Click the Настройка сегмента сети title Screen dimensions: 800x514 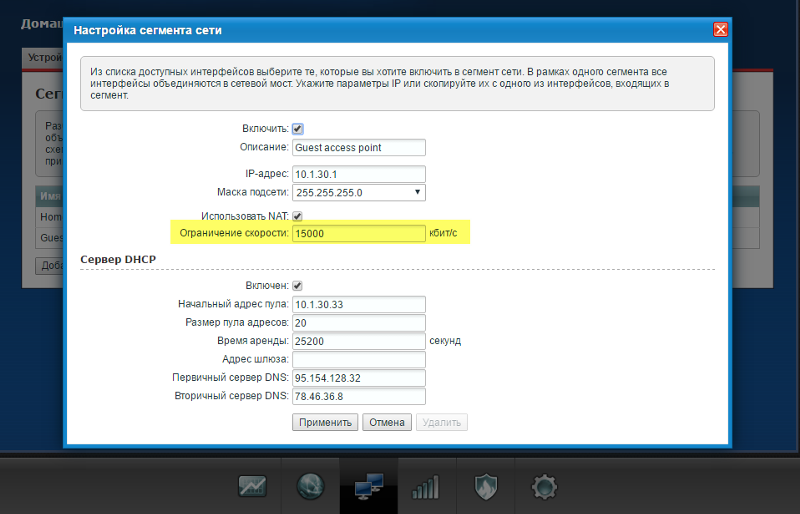pyautogui.click(x=147, y=30)
